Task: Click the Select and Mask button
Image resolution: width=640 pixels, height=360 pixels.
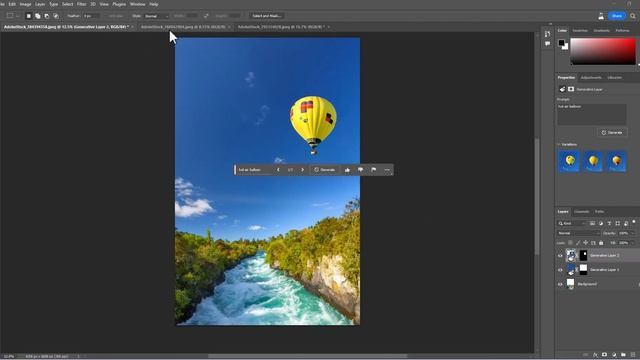Action: tap(267, 16)
